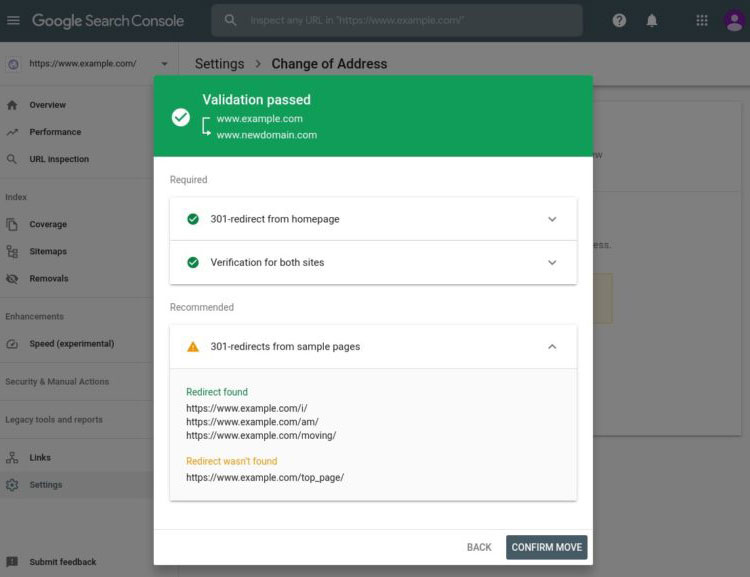Viewport: 750px width, 577px height.
Task: Open the notifications bell
Action: point(652,20)
